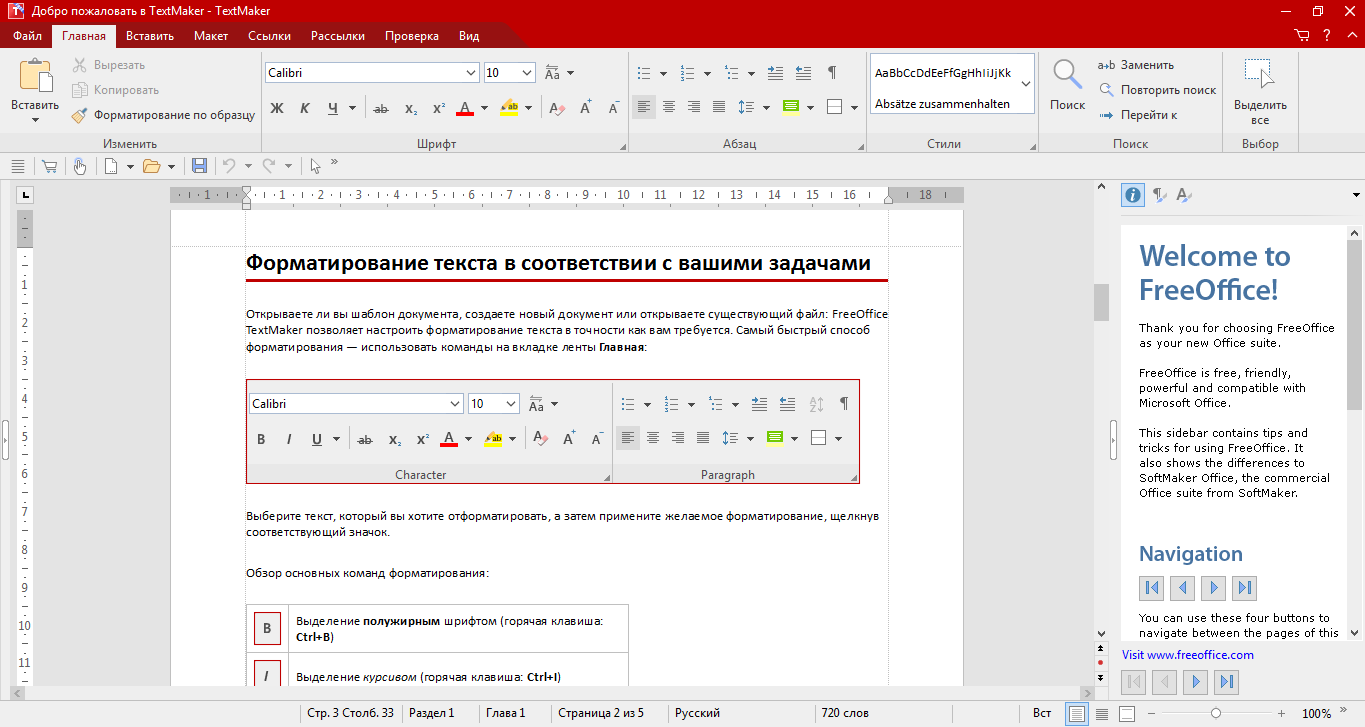
Task: Click the grow font size icon
Action: tap(586, 107)
